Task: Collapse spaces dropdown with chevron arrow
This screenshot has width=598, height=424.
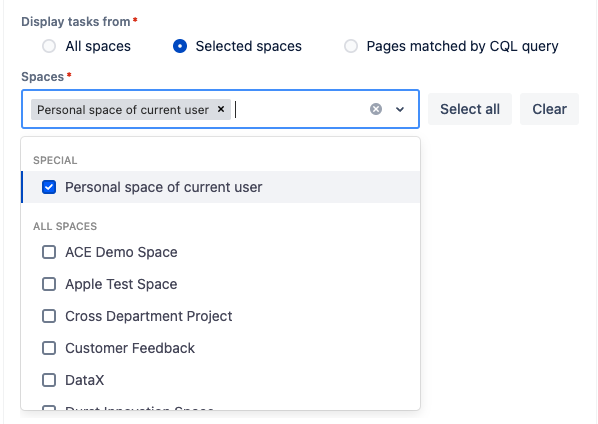Action: [x=400, y=109]
